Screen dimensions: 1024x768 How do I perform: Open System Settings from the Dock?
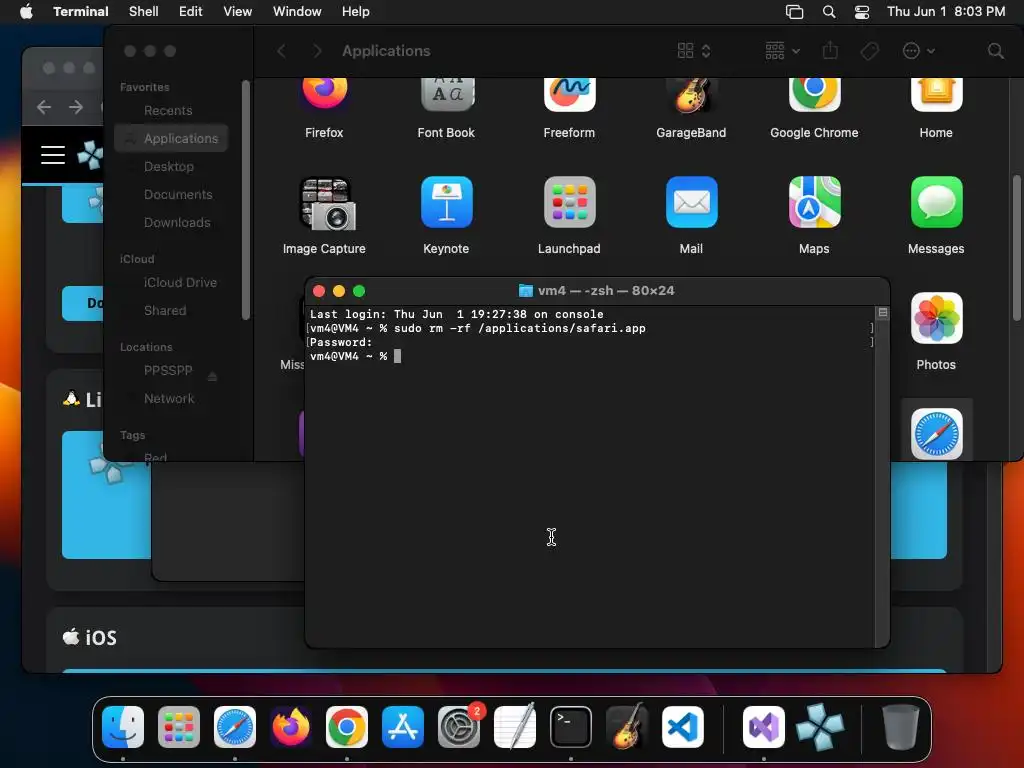[x=458, y=726]
